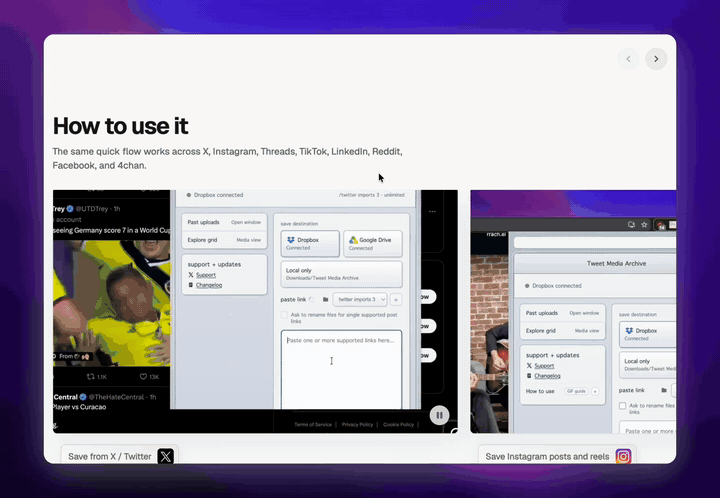Follow the Support link in the Instagram demo
This screenshot has width=720, height=498.
tap(544, 366)
